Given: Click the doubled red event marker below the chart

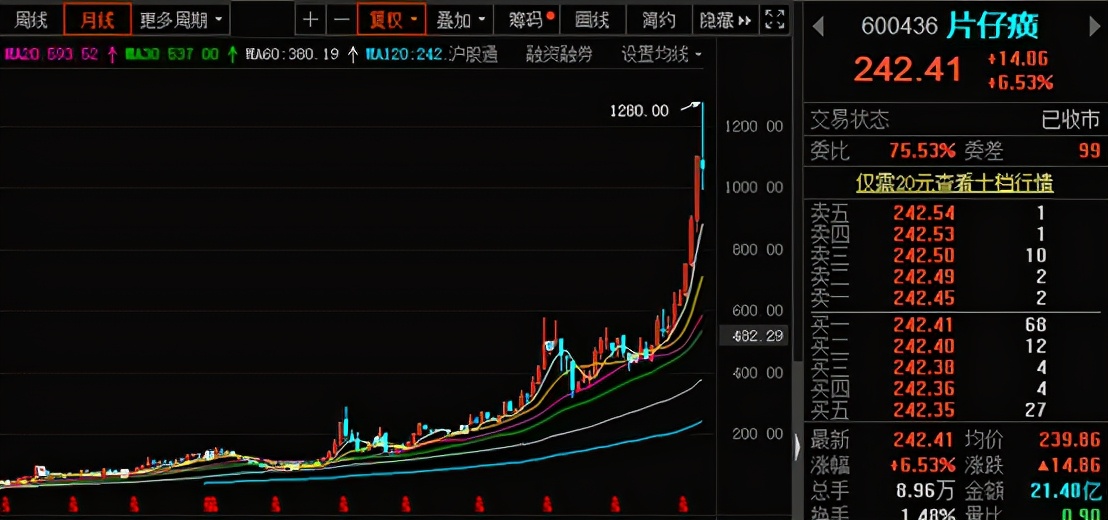Looking at the screenshot, I should point(210,504).
